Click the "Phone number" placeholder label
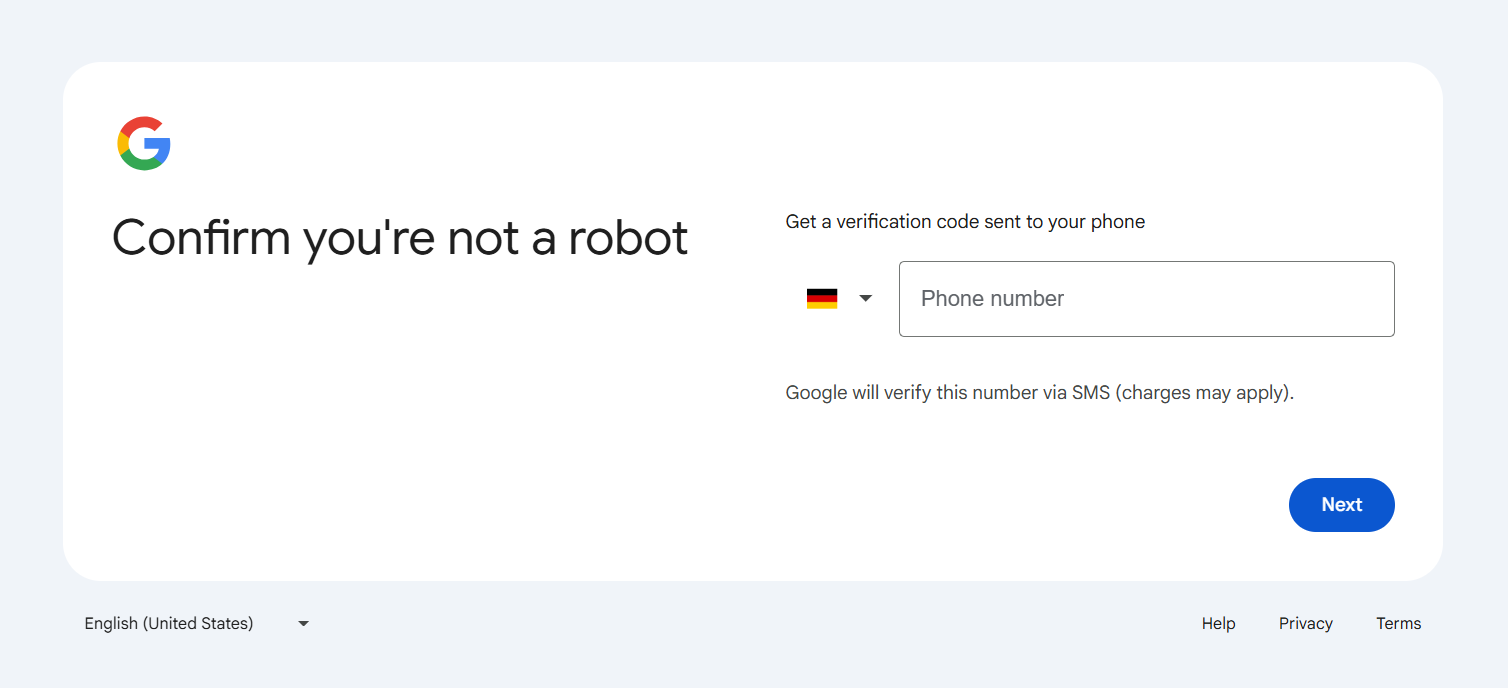This screenshot has width=1508, height=688. coord(992,299)
